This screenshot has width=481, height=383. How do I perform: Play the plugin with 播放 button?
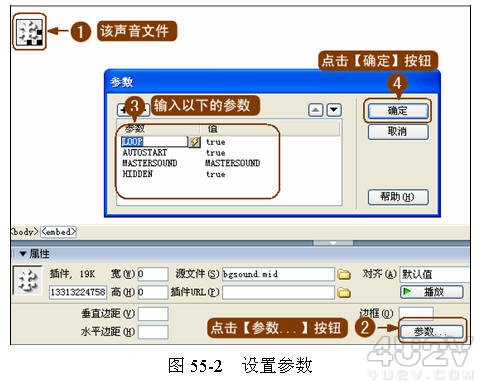pos(431,292)
